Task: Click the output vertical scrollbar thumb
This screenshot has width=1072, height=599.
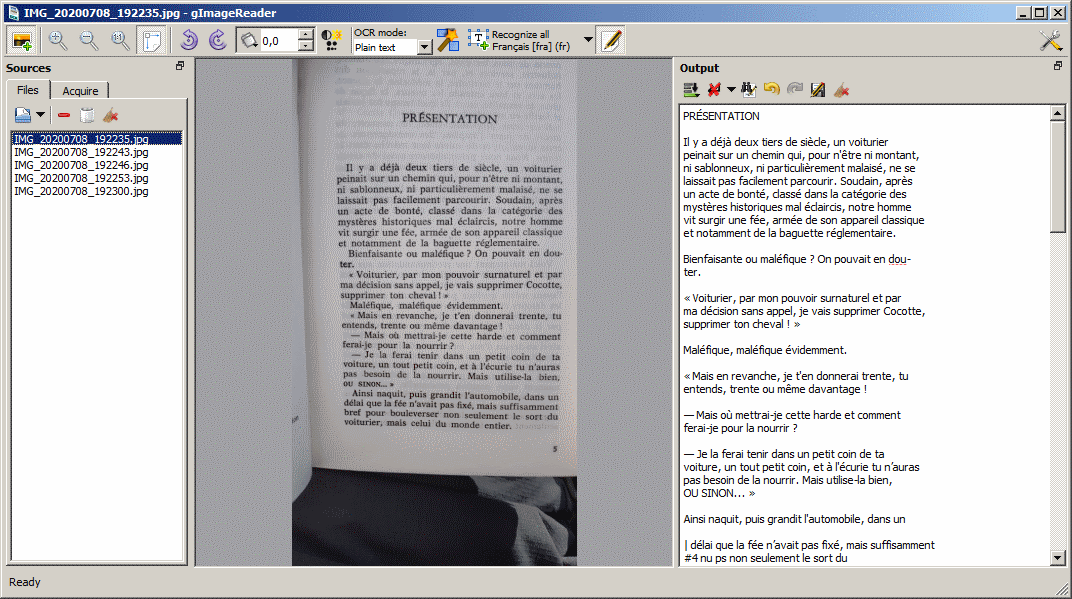Action: point(1058,177)
